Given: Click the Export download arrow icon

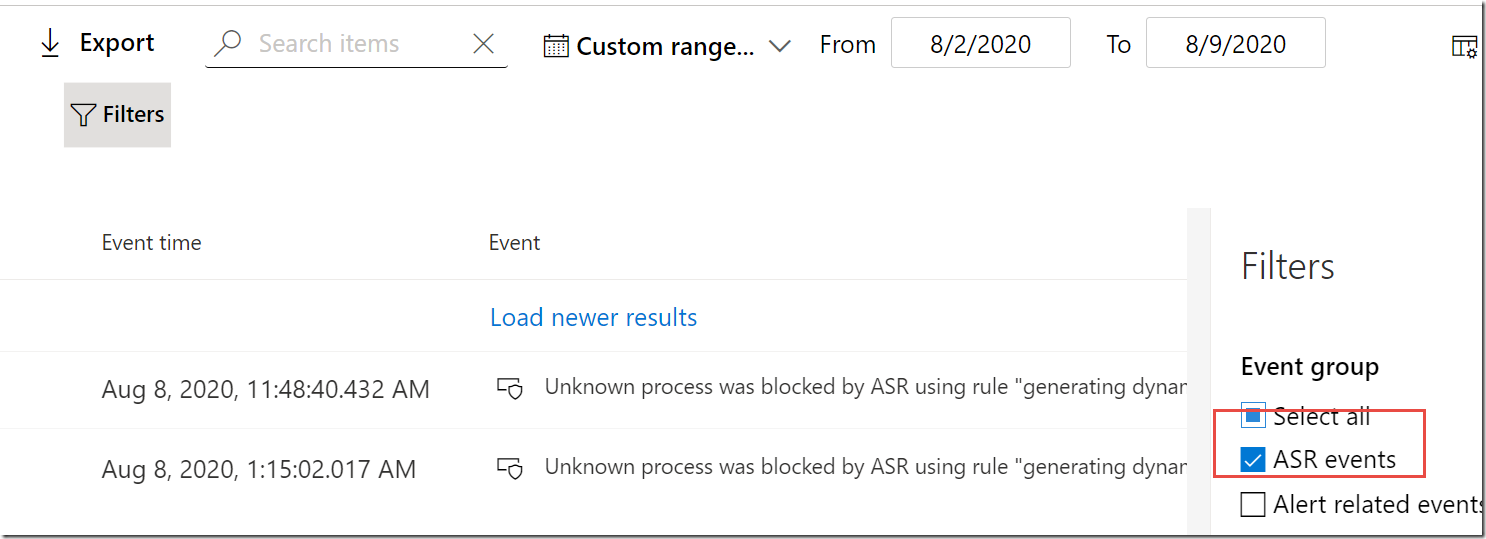Looking at the screenshot, I should 50,44.
